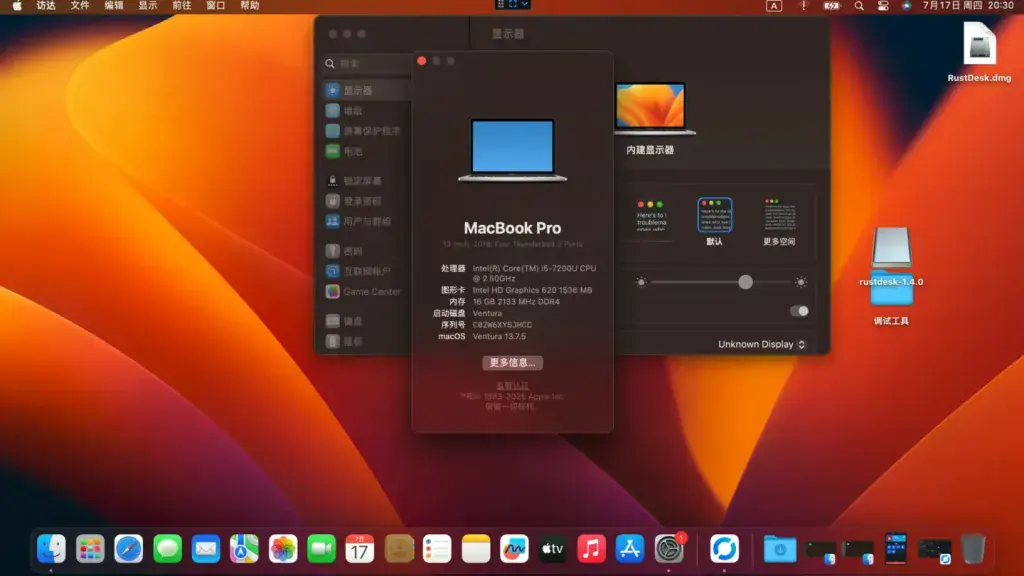
Task: Select the RustDesk.dmg file on desktop
Action: pos(979,52)
